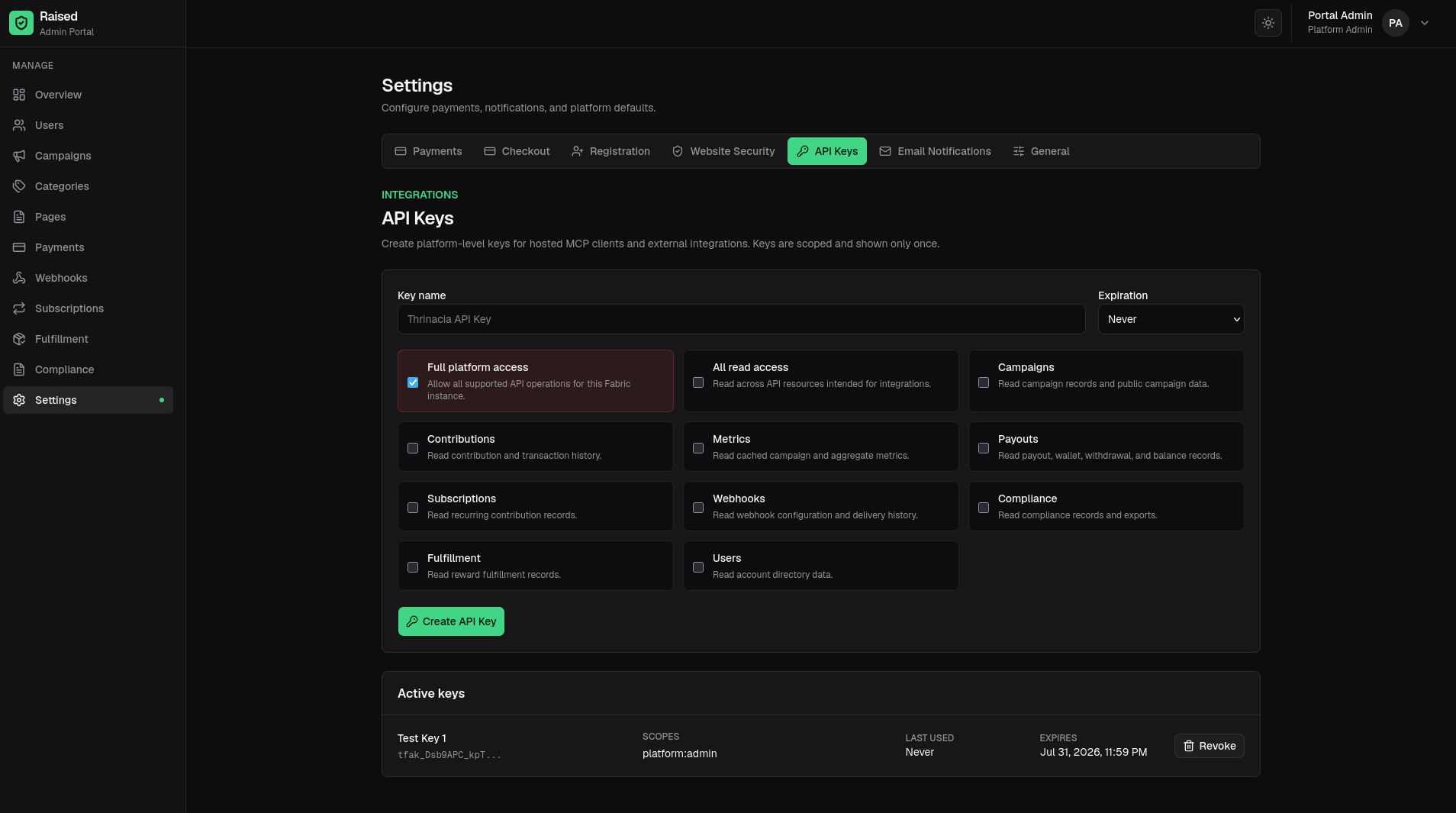
Task: Go to the Registration tab
Action: point(610,151)
